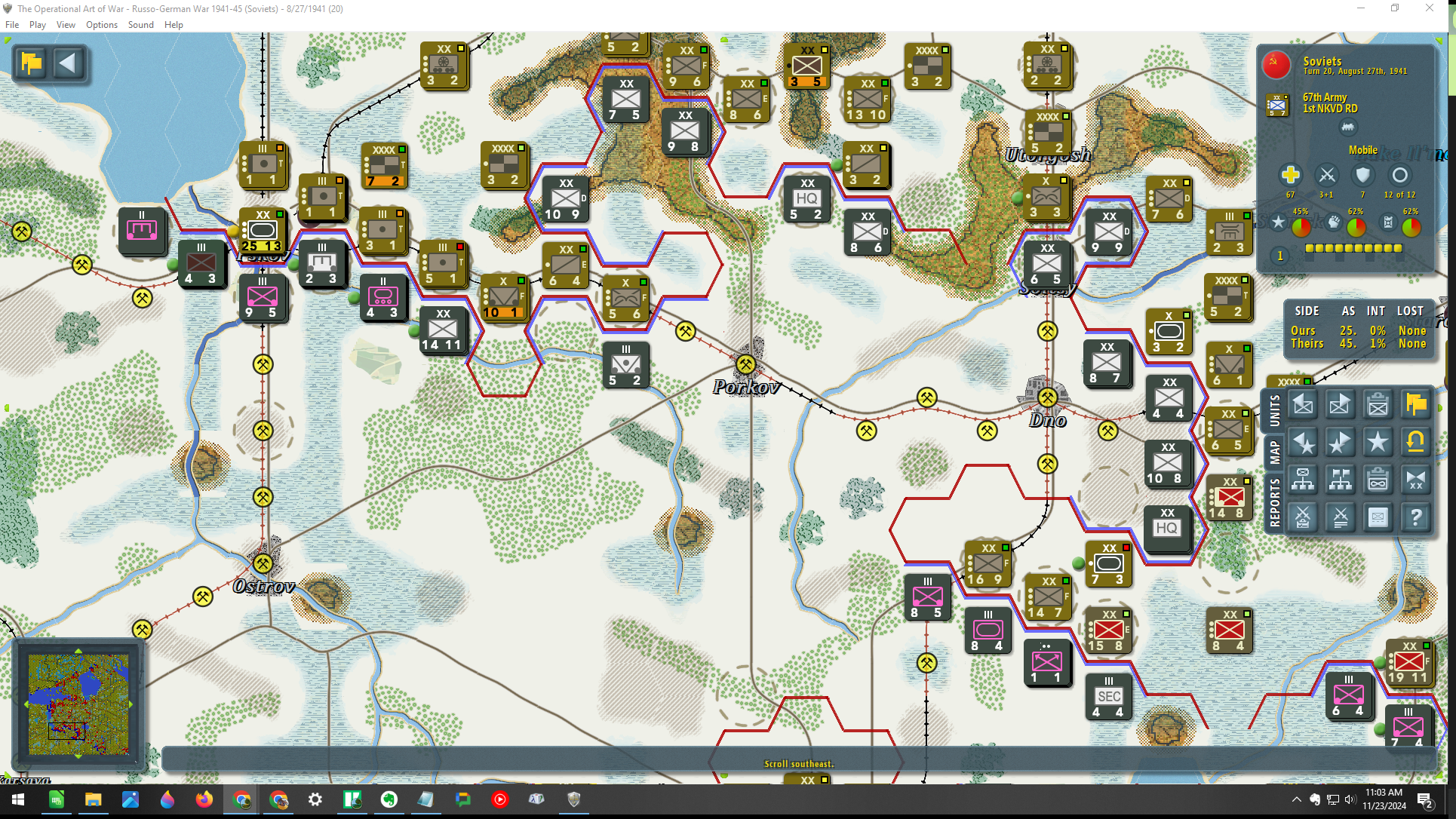
Task: Open Windows Start menu
Action: 18,799
